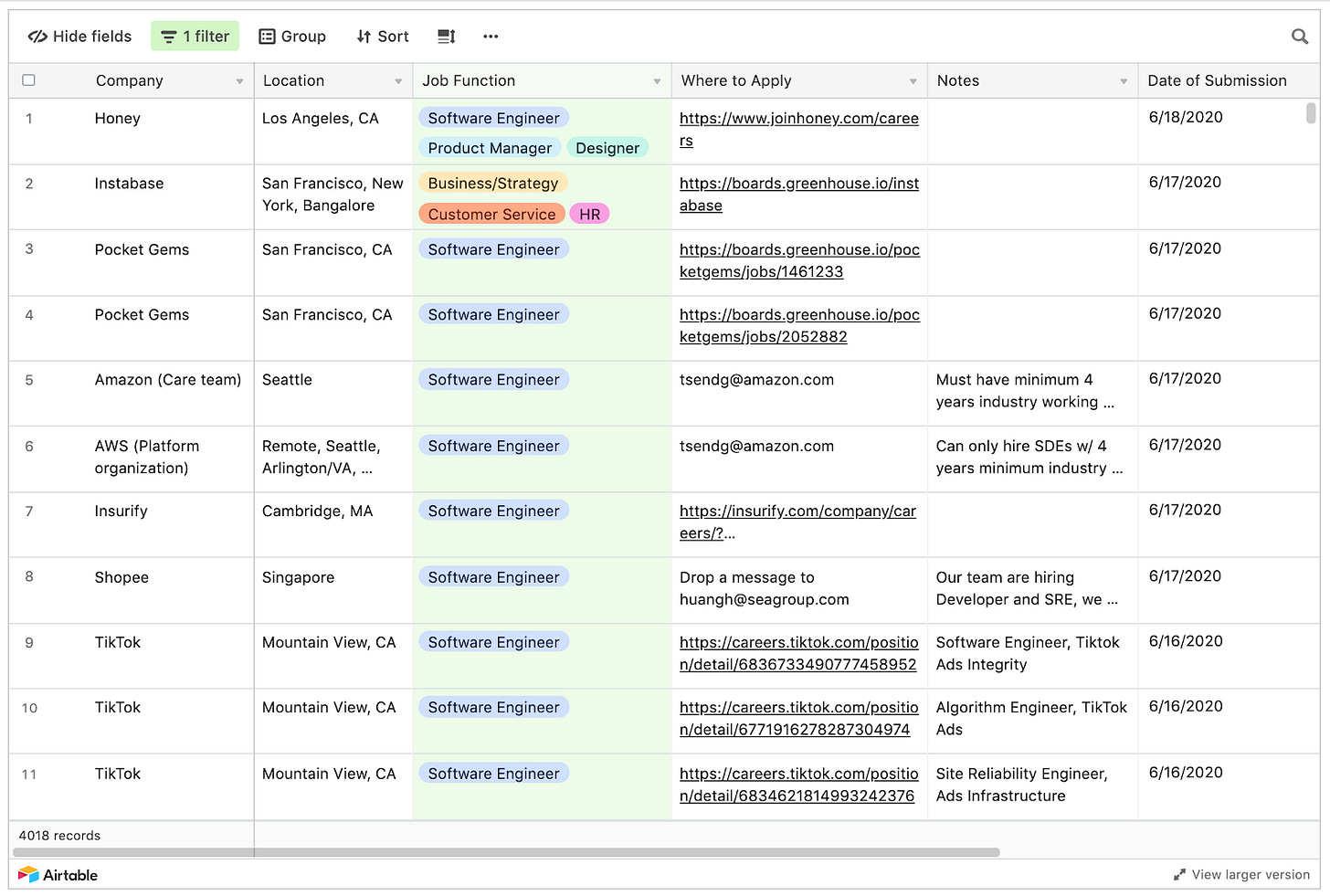The height and width of the screenshot is (896, 1330).
Task: Open the Job Function column dropdown
Action: [657, 81]
